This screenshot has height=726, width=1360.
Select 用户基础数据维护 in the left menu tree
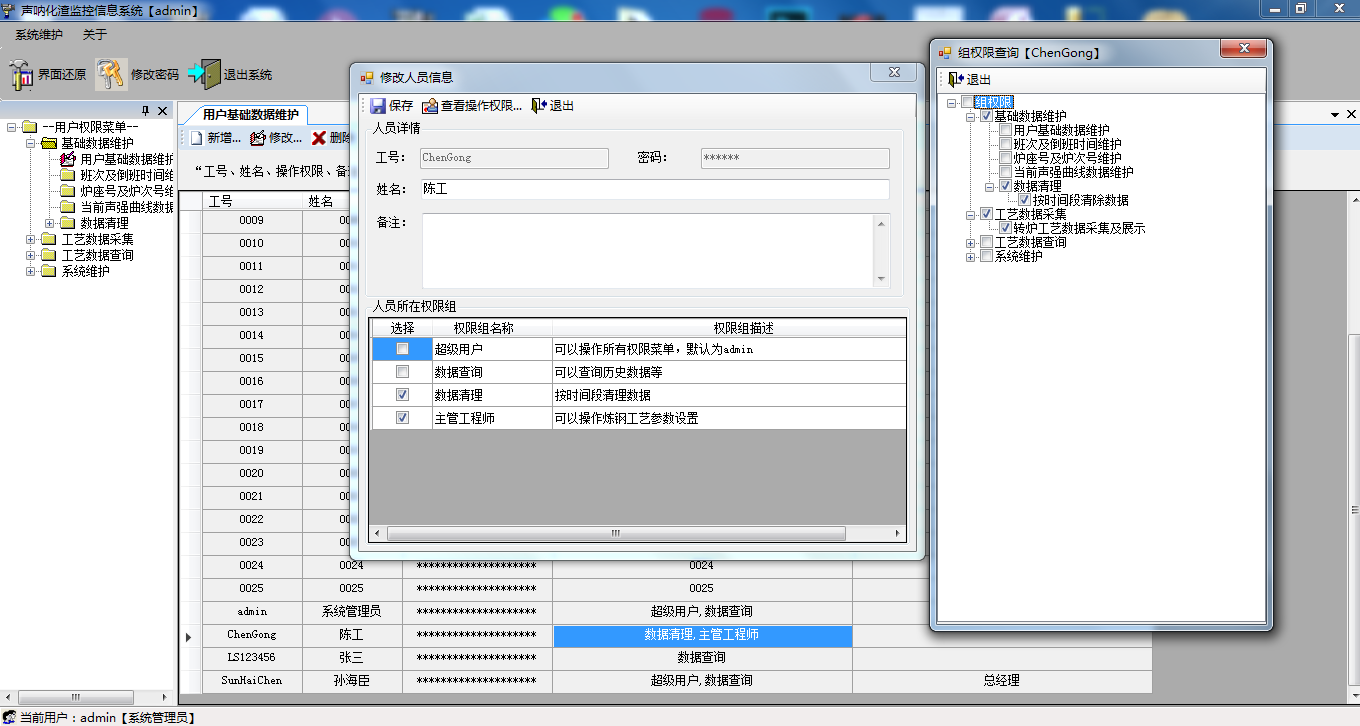coord(126,159)
